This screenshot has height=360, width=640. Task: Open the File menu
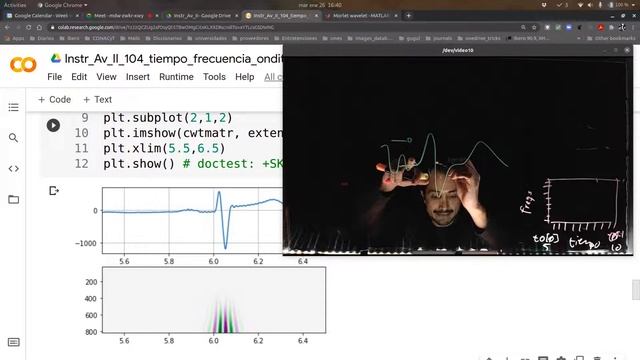pyautogui.click(x=55, y=77)
